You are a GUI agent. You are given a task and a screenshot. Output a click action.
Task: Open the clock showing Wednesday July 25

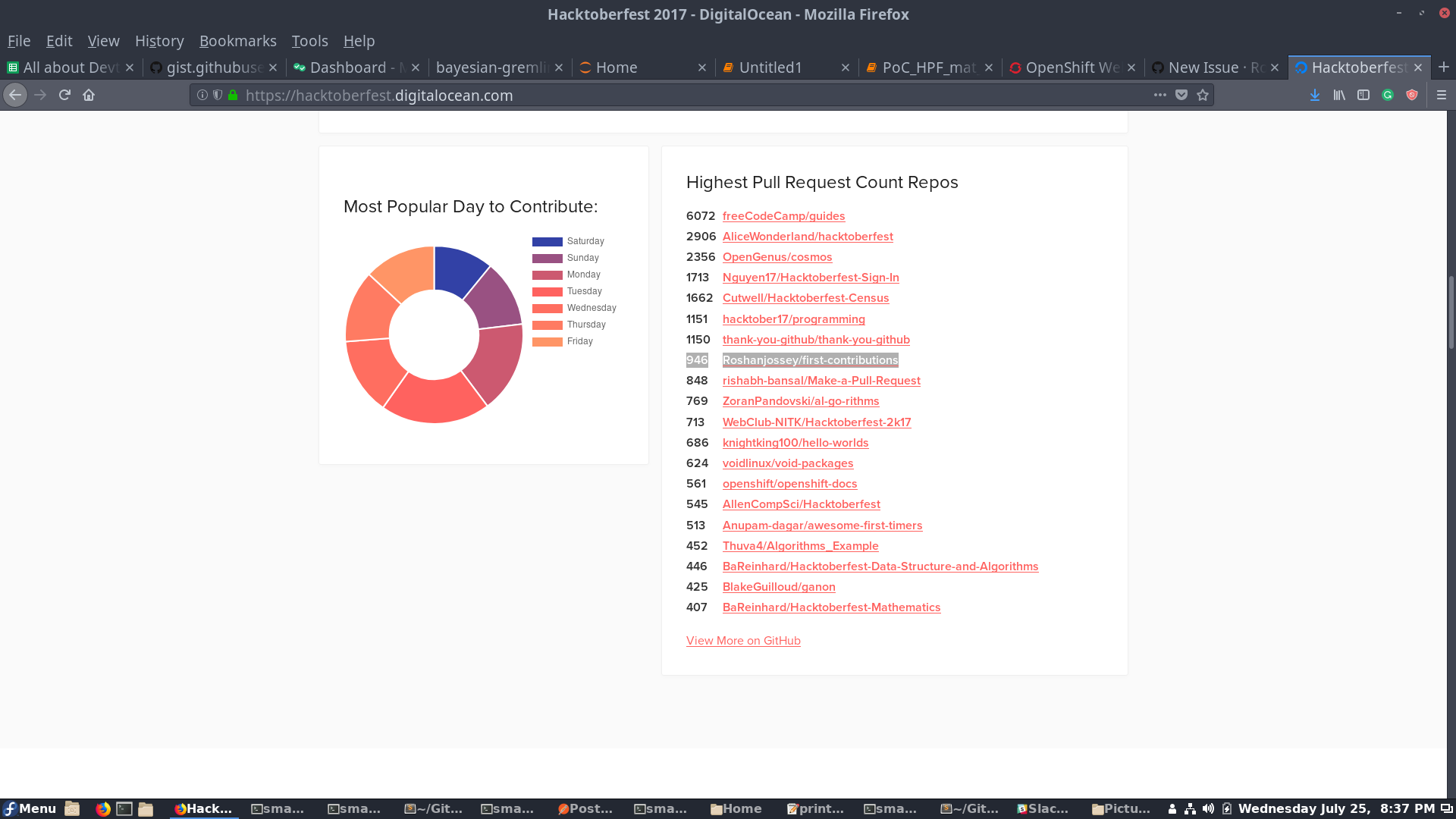click(x=1336, y=808)
